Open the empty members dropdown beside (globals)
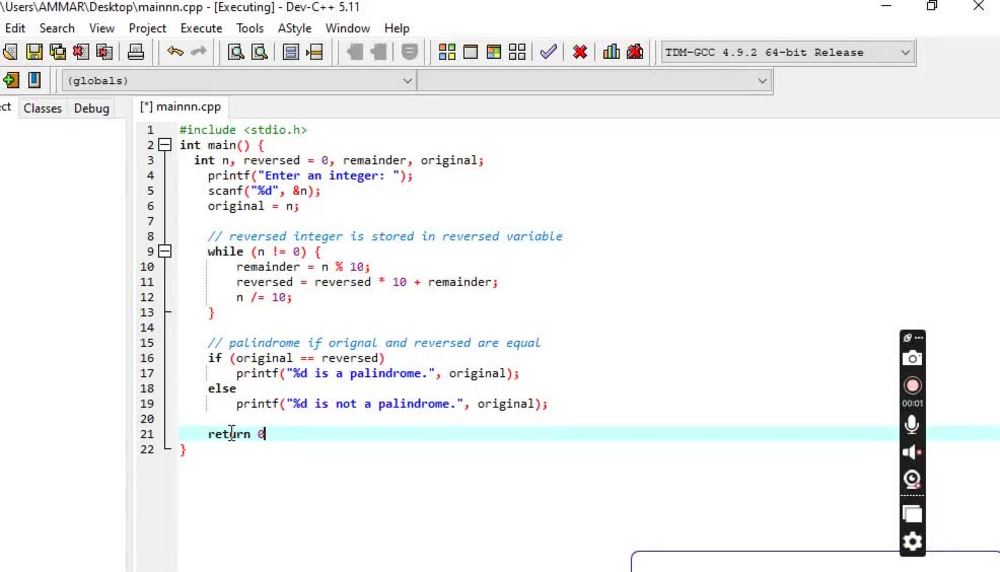 (594, 81)
